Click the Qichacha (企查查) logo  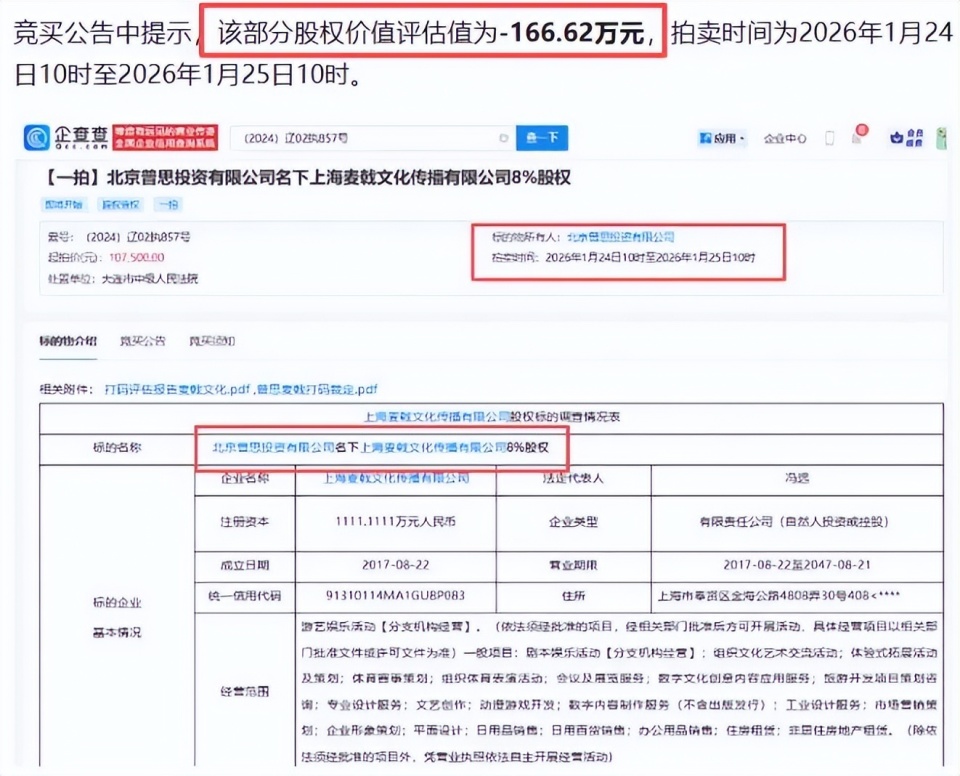66,137
